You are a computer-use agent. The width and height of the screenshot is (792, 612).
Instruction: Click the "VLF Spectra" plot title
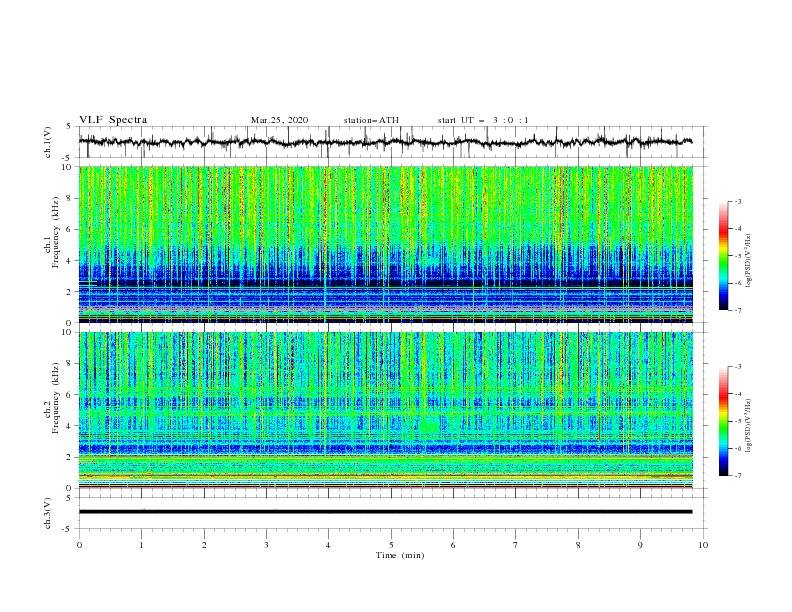(113, 120)
